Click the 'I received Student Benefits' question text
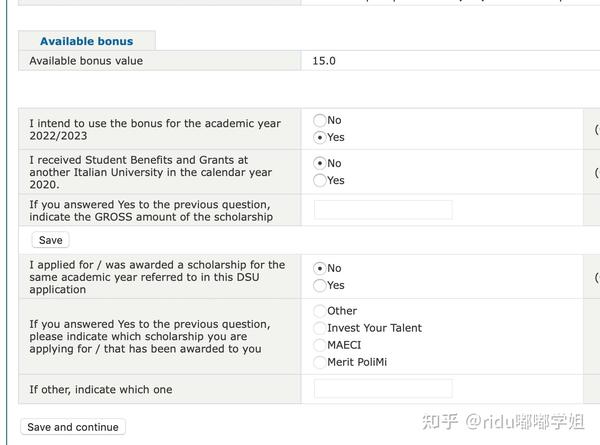 (150, 172)
